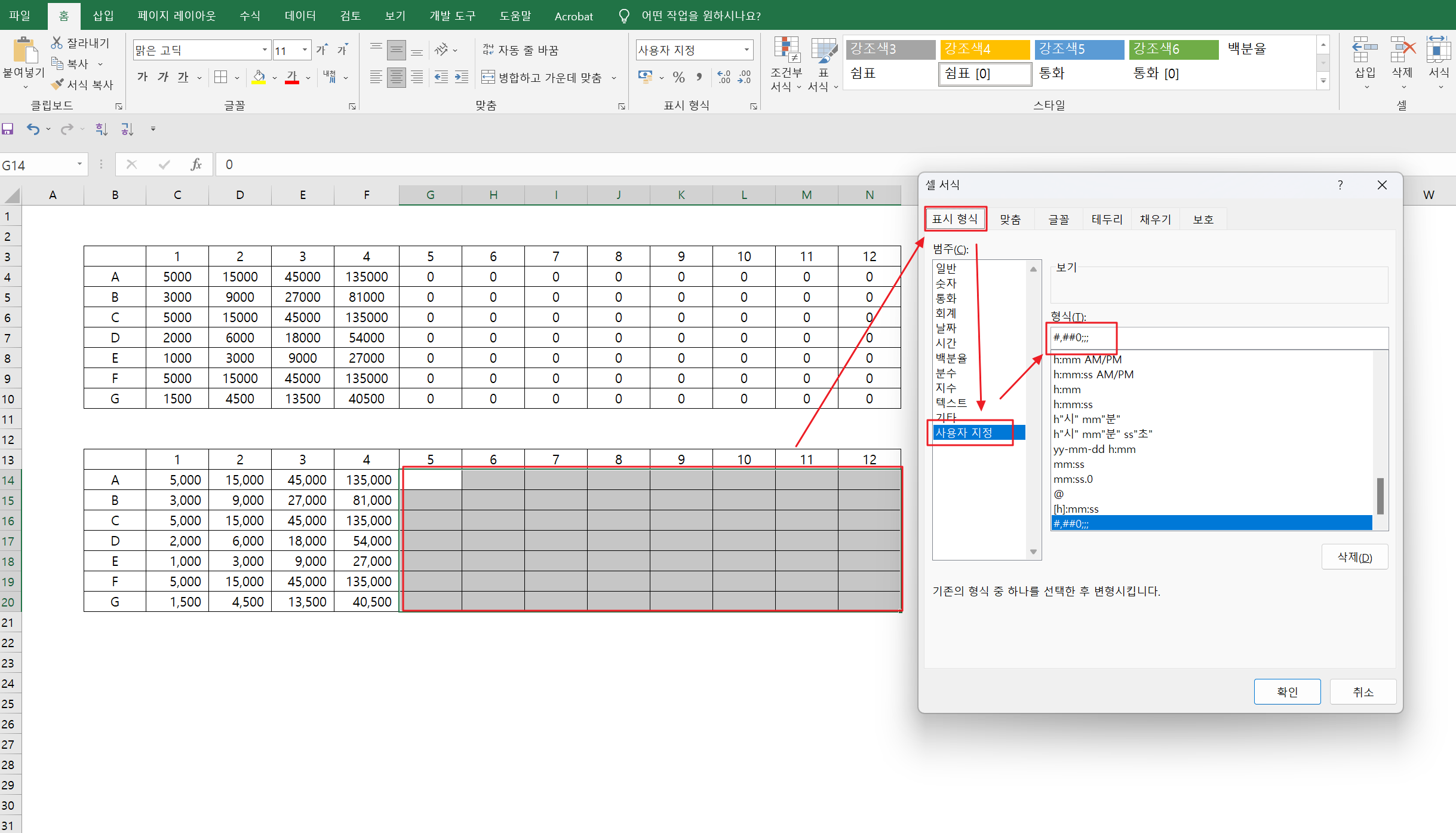Click the Undo arrow icon
The image size is (1456, 833).
(33, 129)
